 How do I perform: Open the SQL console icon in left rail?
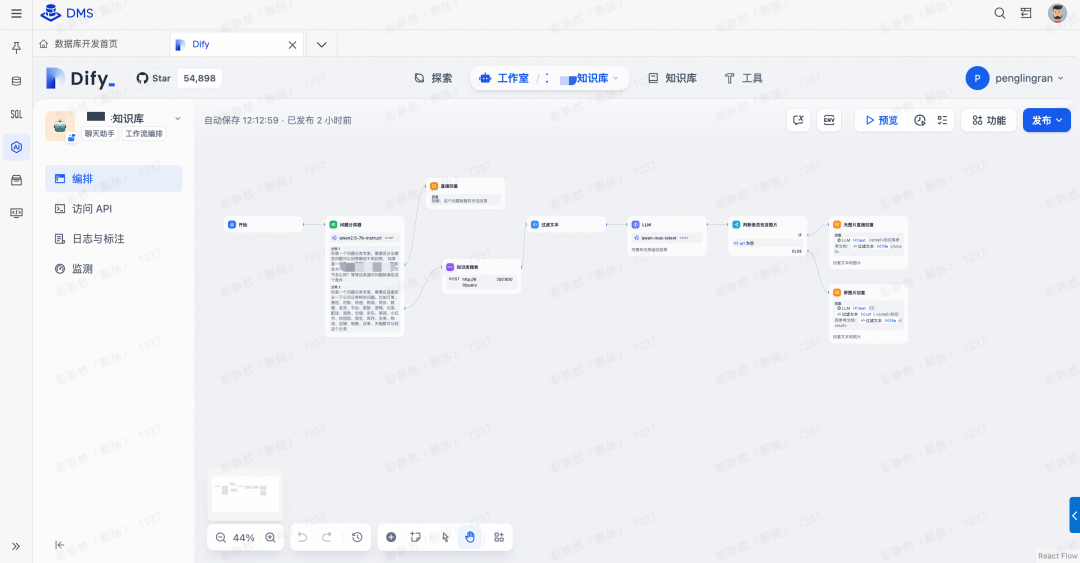pos(17,114)
